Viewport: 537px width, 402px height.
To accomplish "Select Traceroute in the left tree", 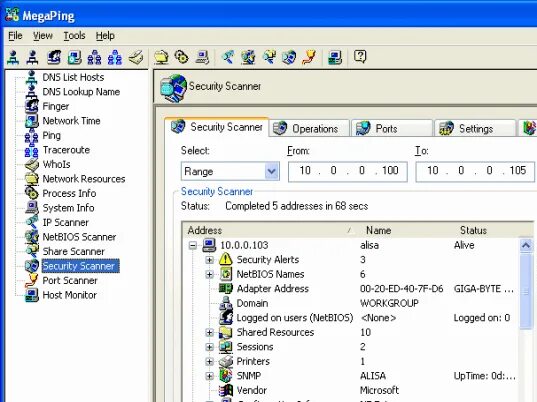I will pos(66,150).
